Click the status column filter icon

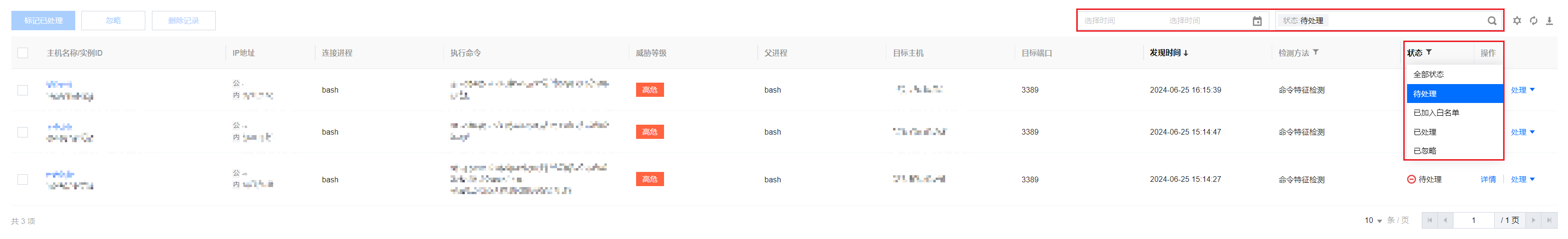(x=1428, y=52)
